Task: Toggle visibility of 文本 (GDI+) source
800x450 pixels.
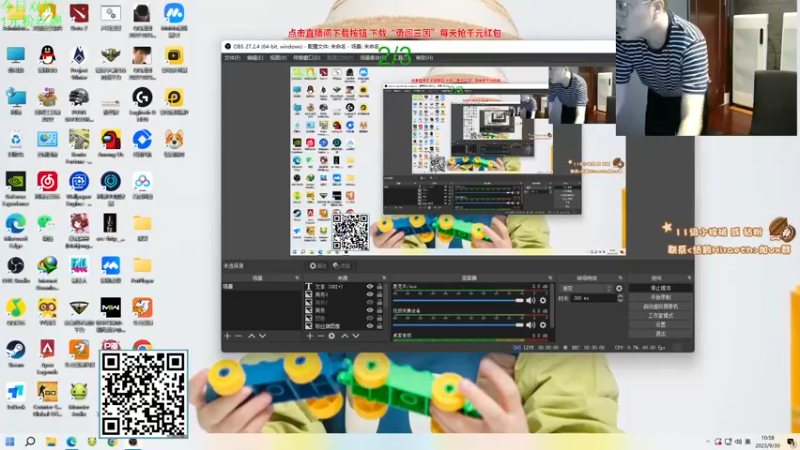Action: tap(370, 287)
